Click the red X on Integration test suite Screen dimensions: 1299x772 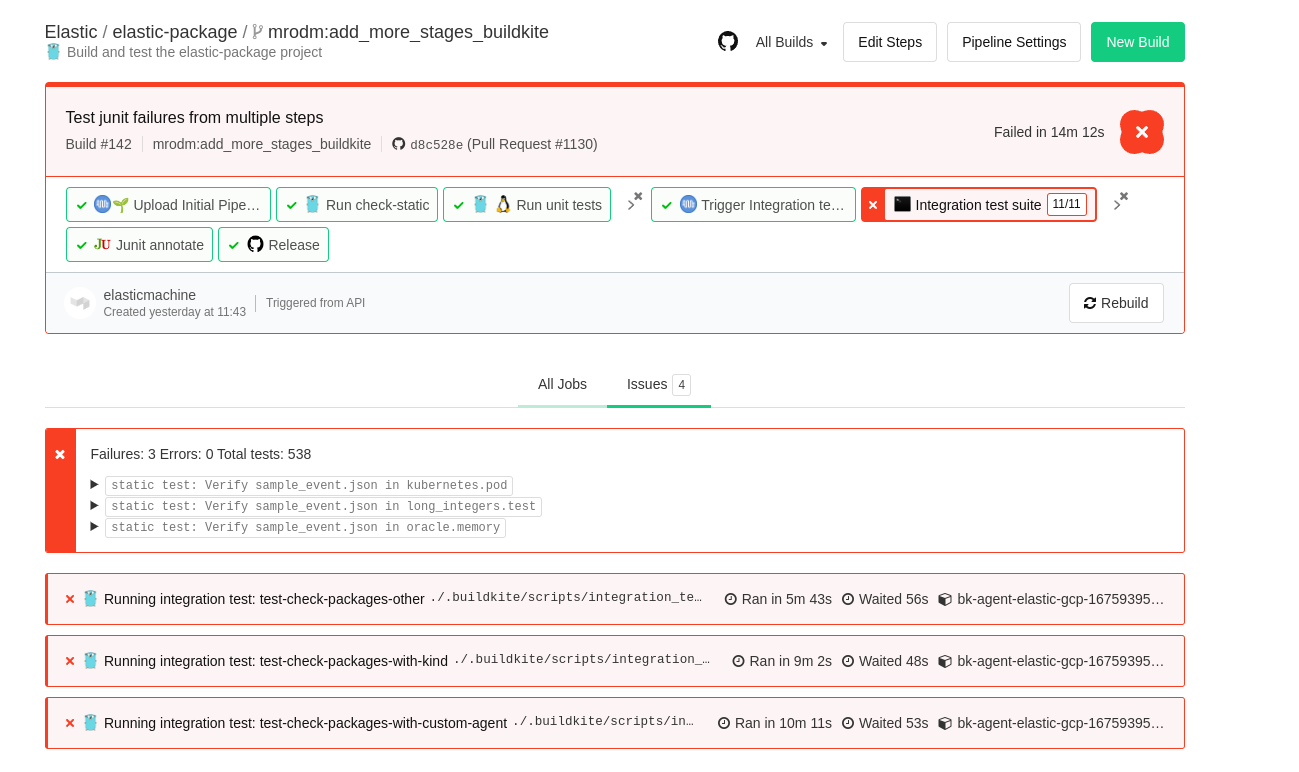click(x=873, y=205)
